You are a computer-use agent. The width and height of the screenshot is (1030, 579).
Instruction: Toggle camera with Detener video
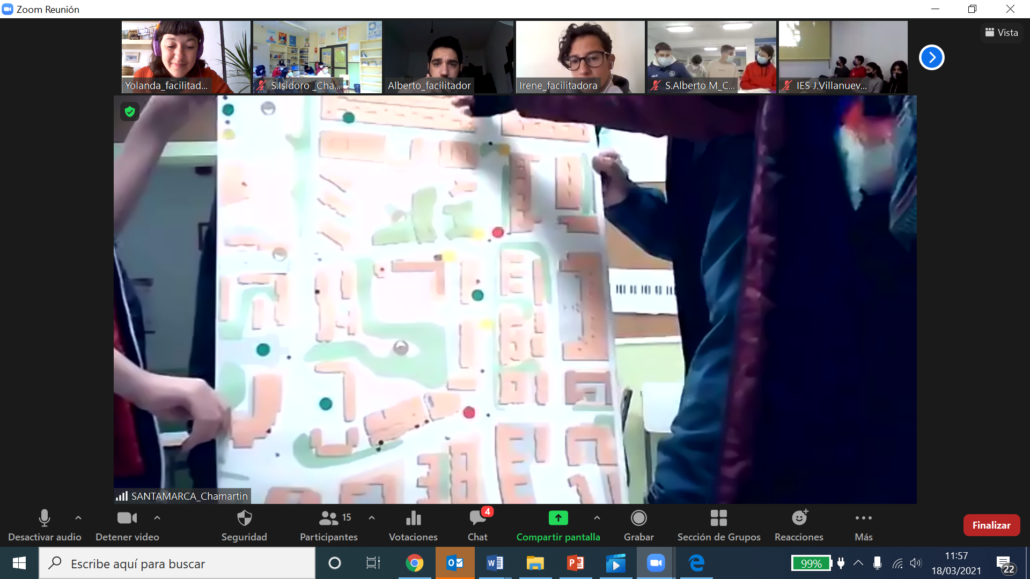127,518
